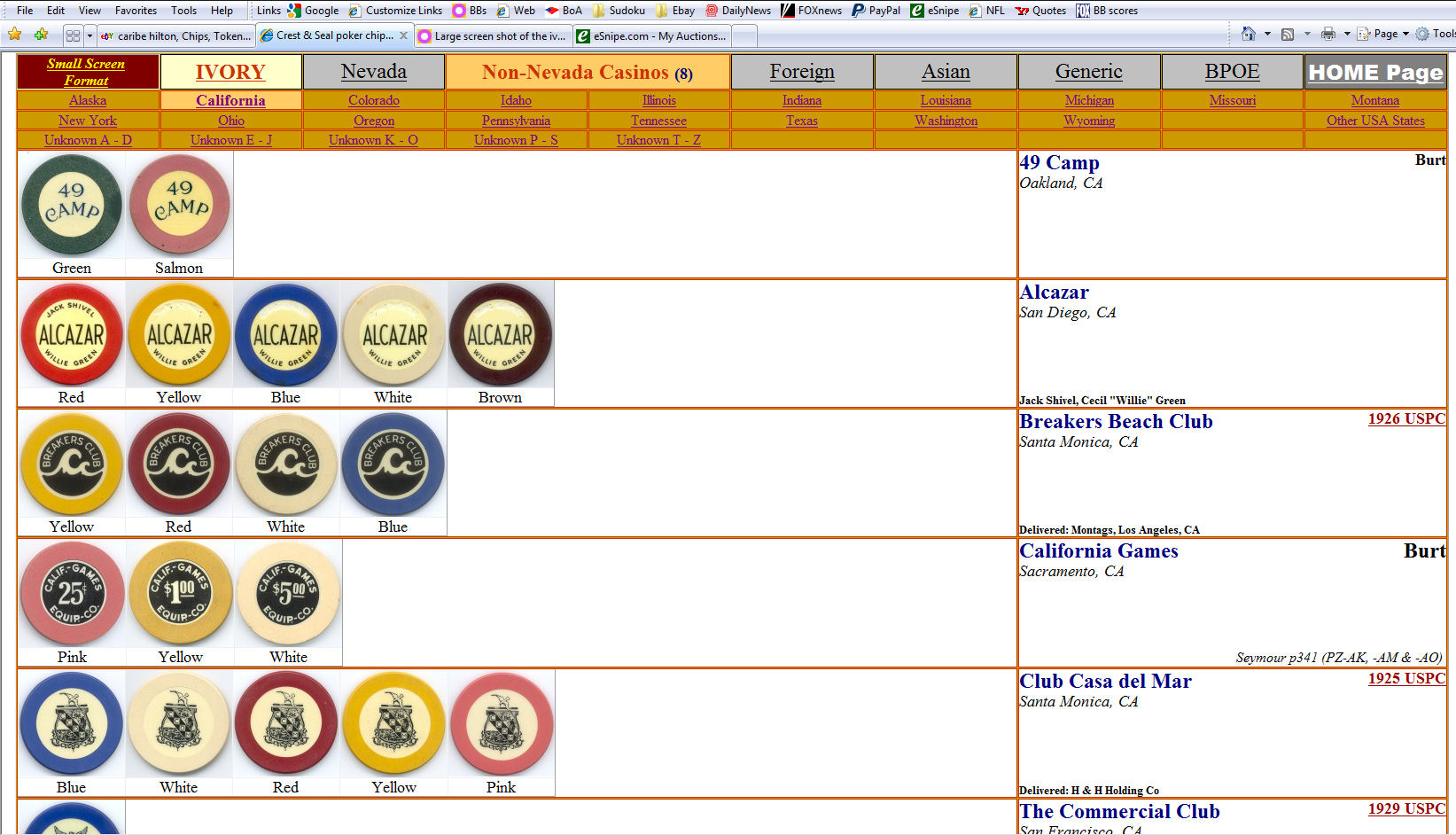Screen dimensions: 1456x835
Task: Open BB scores bookmark
Action: point(1107,11)
